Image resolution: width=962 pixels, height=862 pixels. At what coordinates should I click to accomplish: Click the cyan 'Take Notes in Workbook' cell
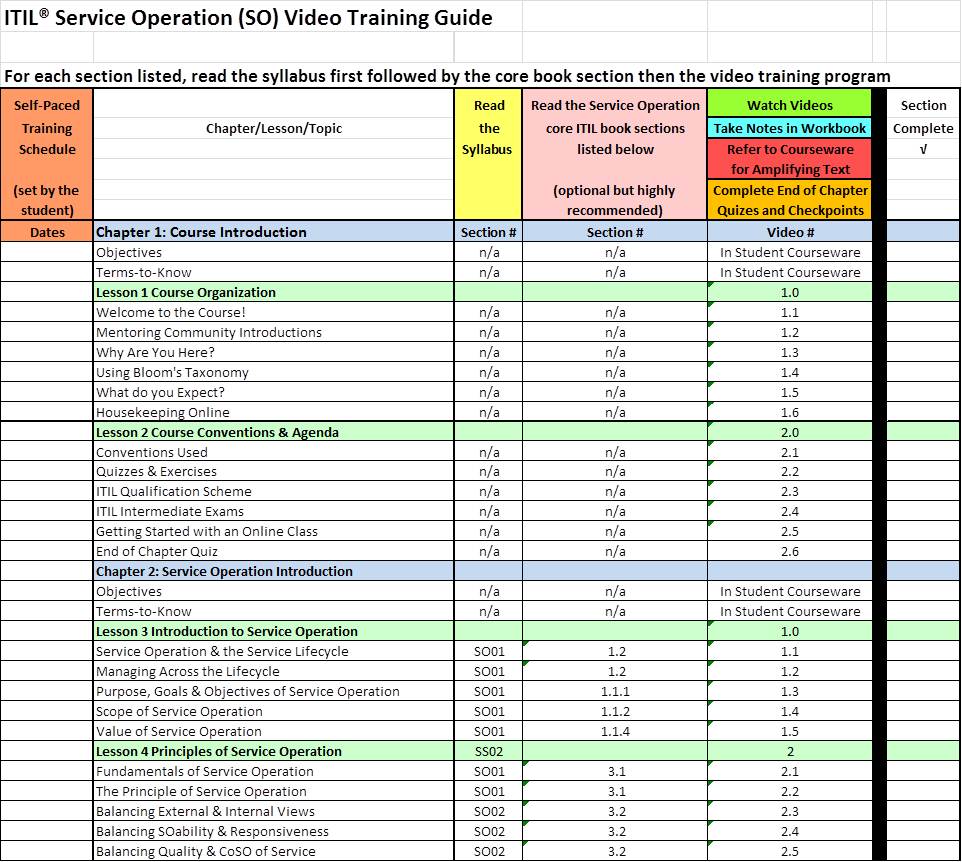click(x=789, y=128)
